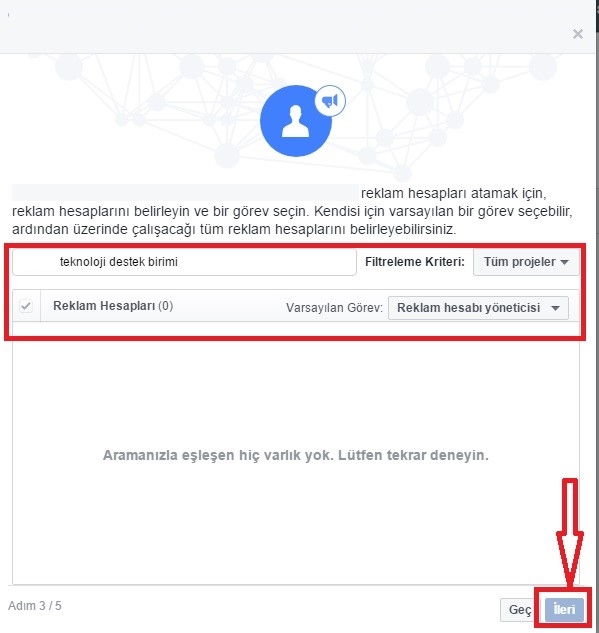Click the Filtreleme Kriteri label
Viewport: 599px width, 633px height.
click(x=415, y=262)
